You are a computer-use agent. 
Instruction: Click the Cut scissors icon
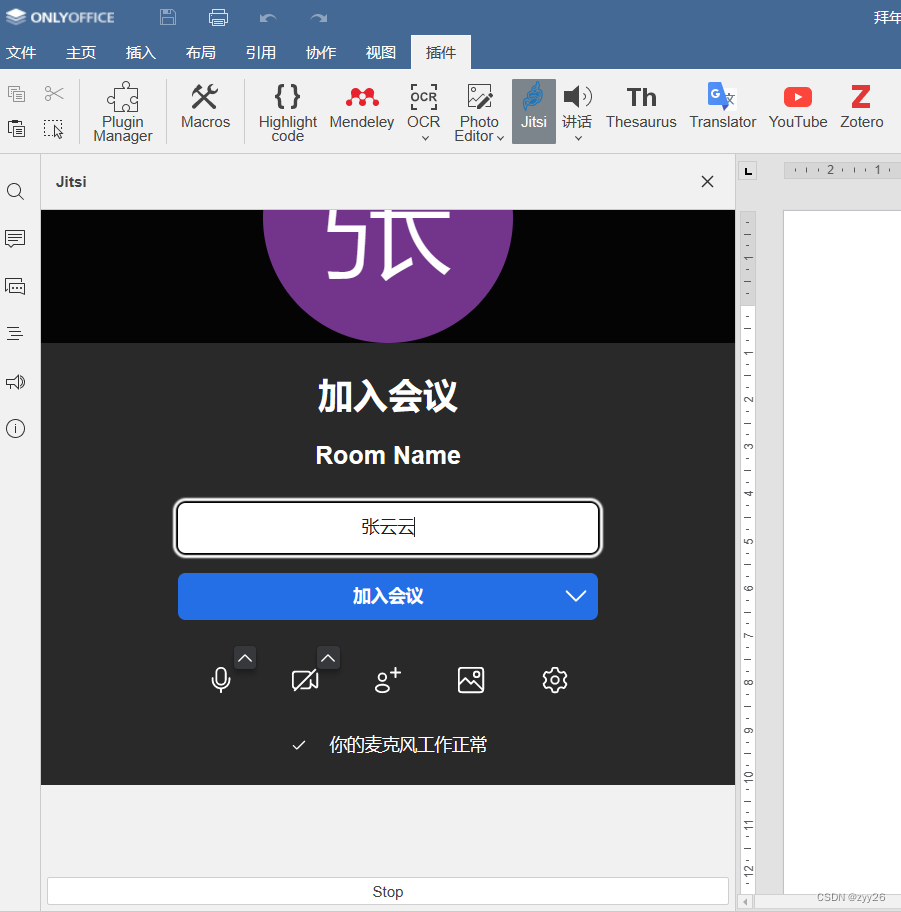click(54, 94)
